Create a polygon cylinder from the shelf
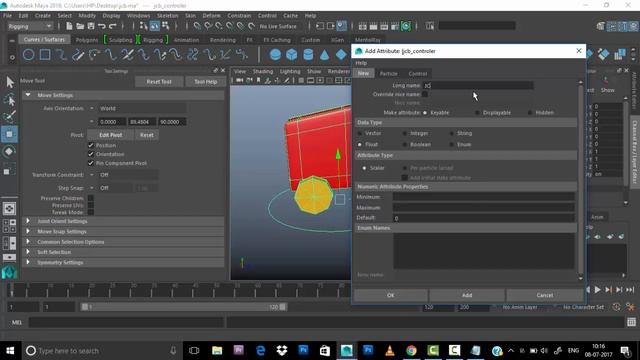Screen dimensions: 640x360 pyautogui.click(x=308, y=54)
